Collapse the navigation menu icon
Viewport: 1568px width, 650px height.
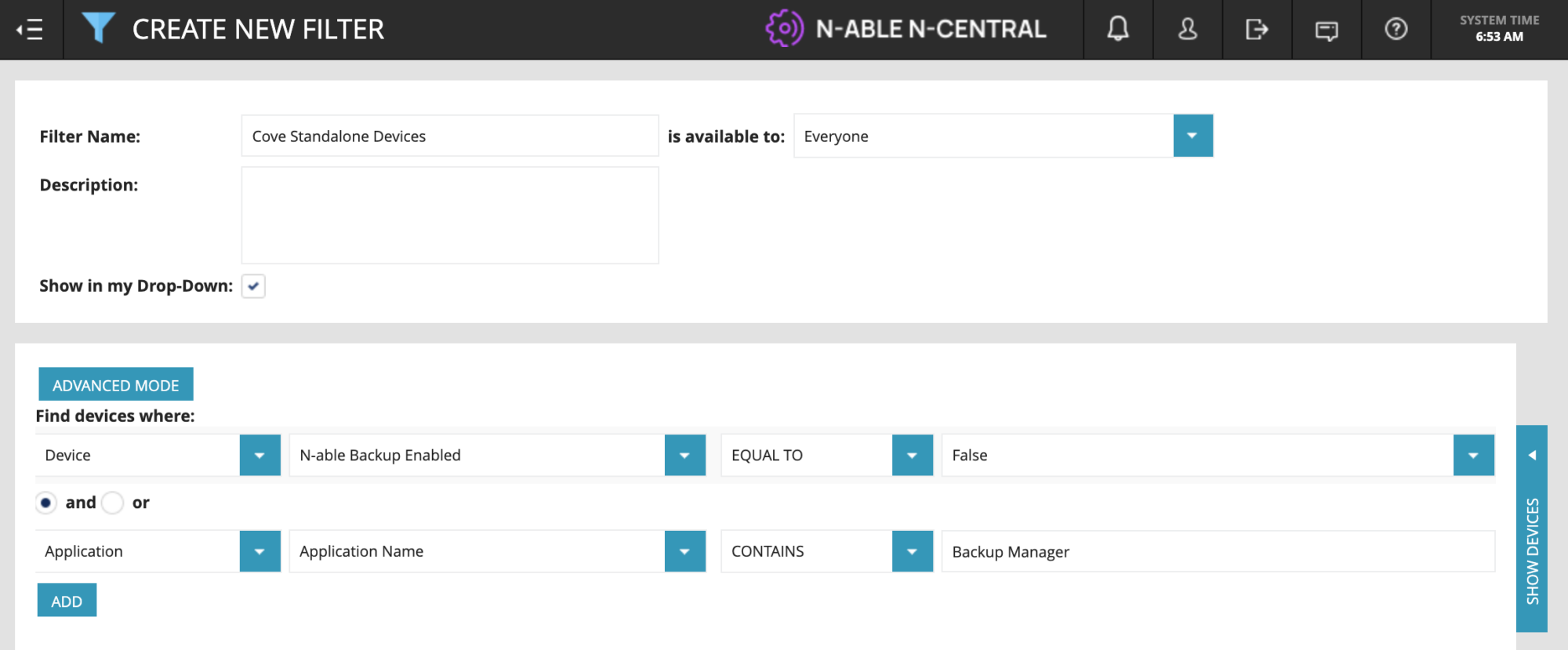click(x=31, y=30)
